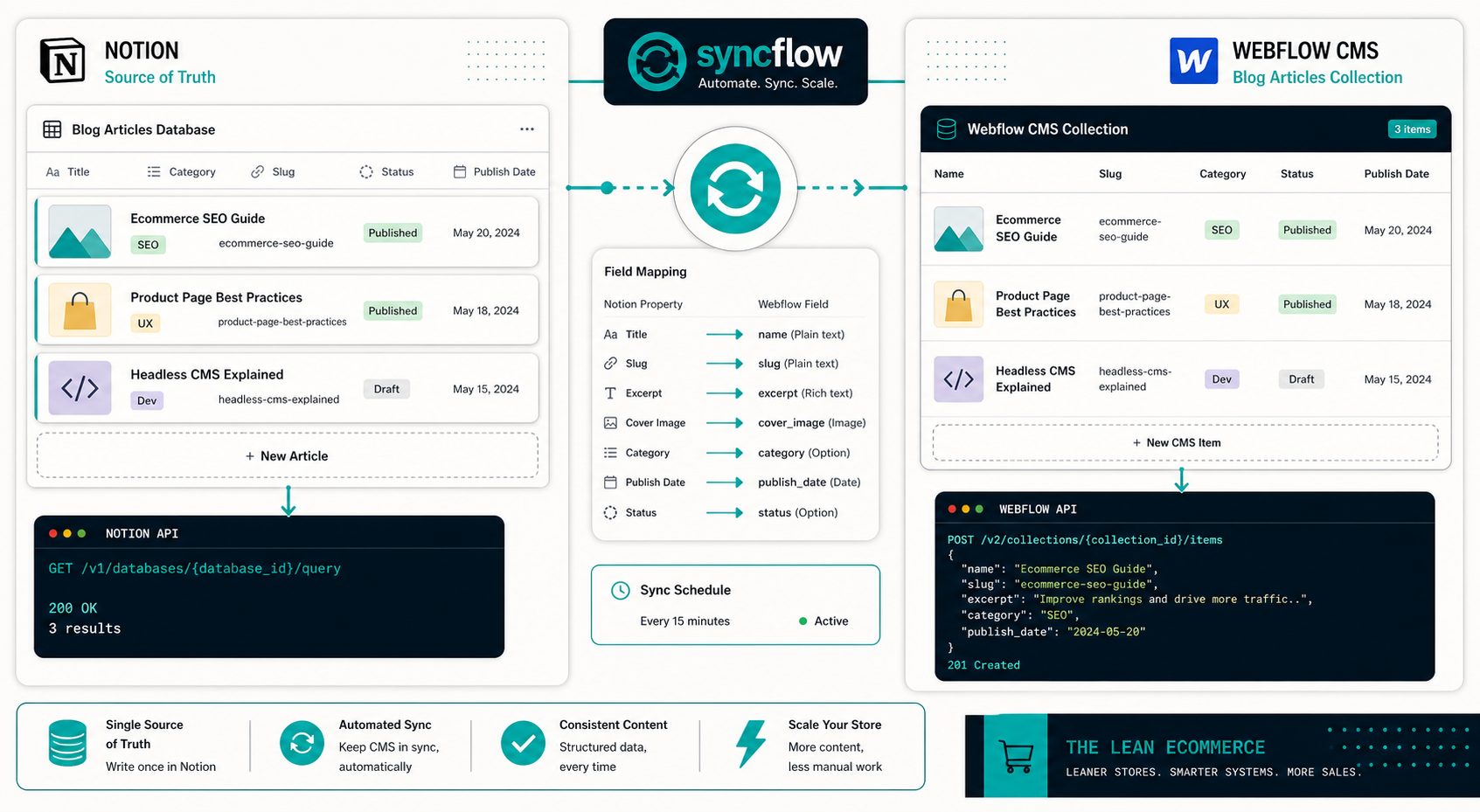This screenshot has width=1480, height=812.
Task: Click the Status dashed-circle icon in Field Mapping
Action: pyautogui.click(x=610, y=513)
